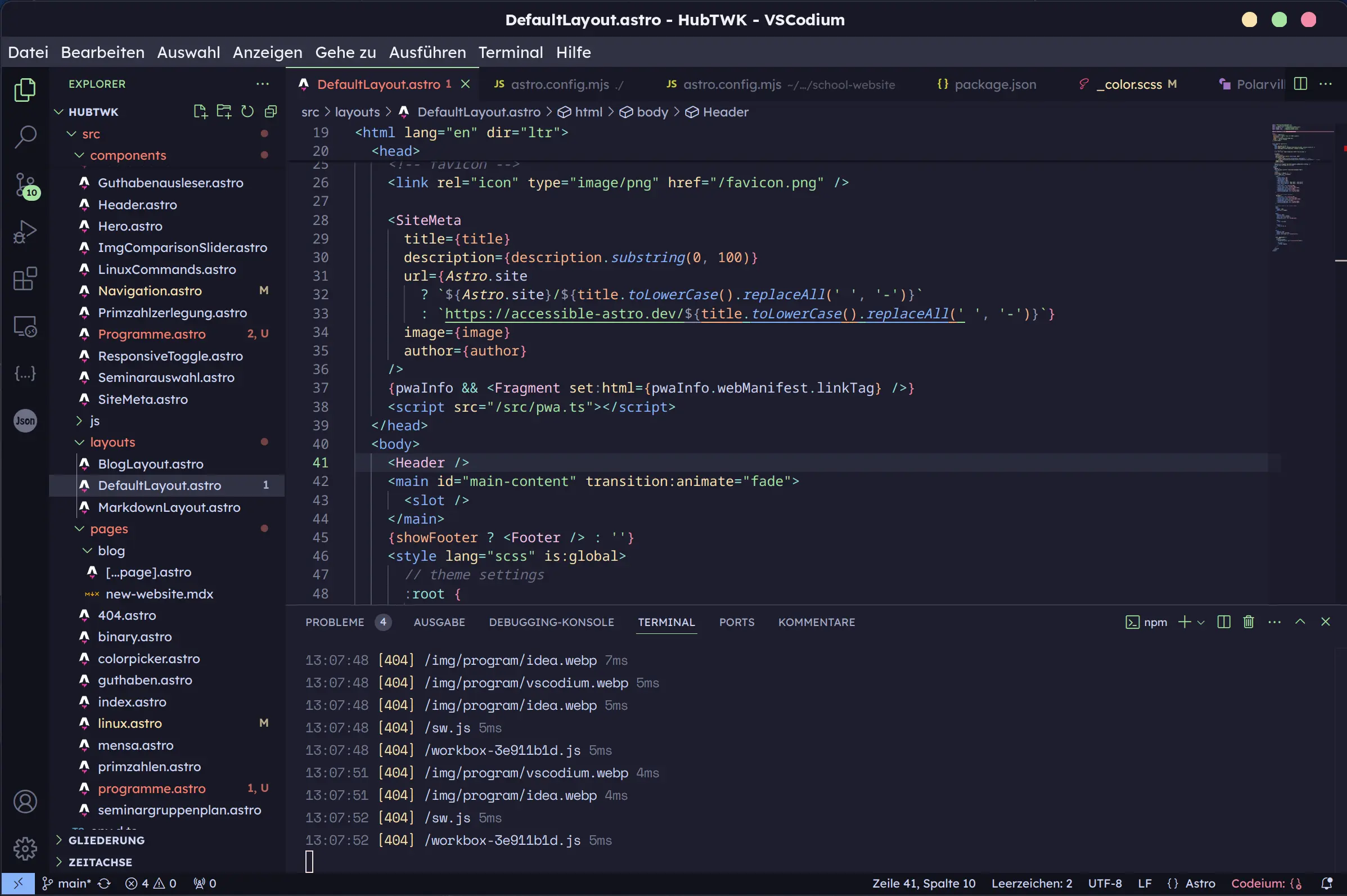Collapse all folders in explorer
This screenshot has height=896, width=1347.
pyautogui.click(x=271, y=112)
